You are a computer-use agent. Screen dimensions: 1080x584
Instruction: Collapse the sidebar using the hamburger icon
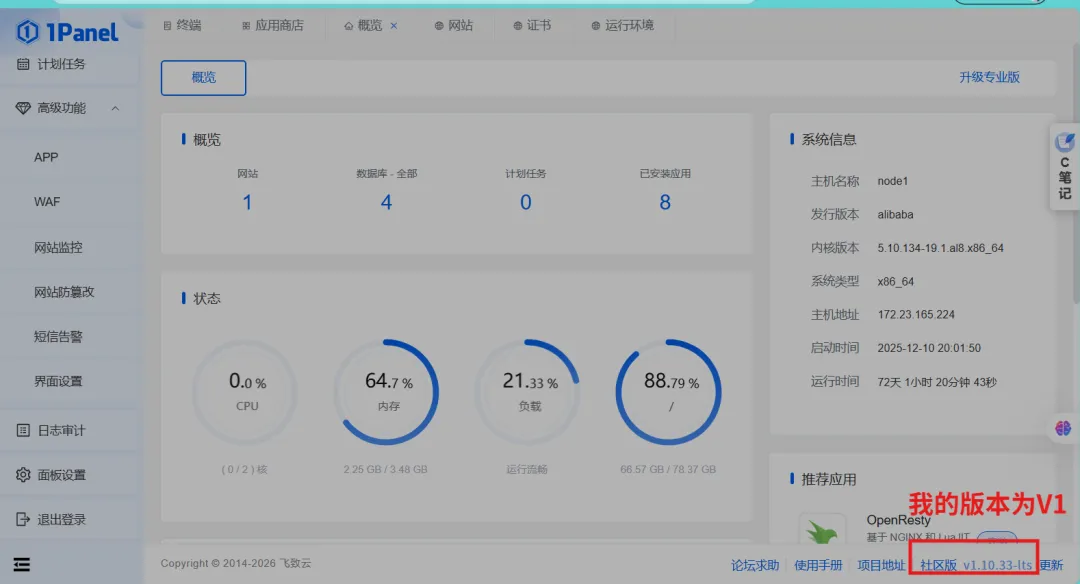pos(22,563)
